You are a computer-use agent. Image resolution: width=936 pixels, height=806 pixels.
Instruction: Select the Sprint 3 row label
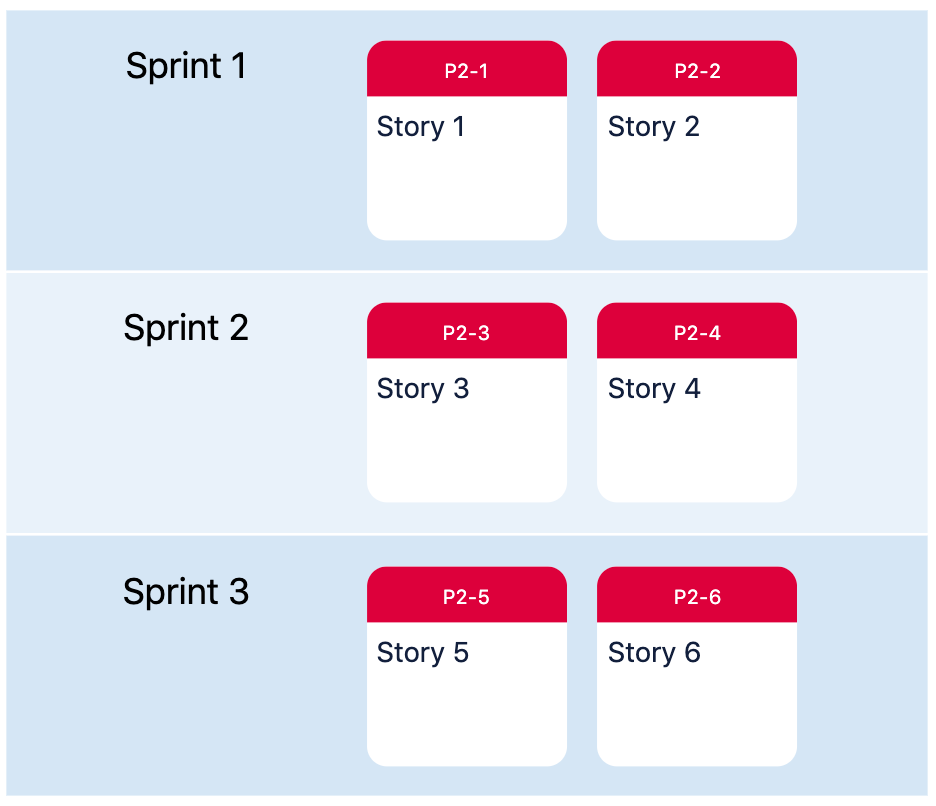[186, 592]
